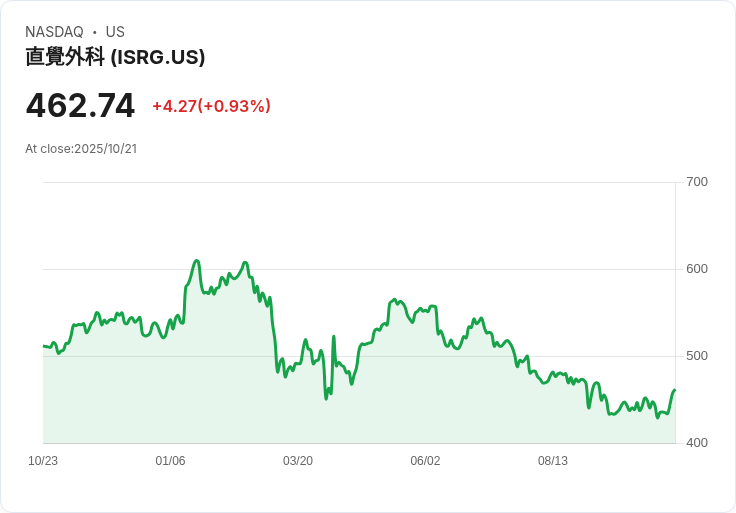Click the 700 y-axis label
The height and width of the screenshot is (513, 736).
(x=697, y=182)
